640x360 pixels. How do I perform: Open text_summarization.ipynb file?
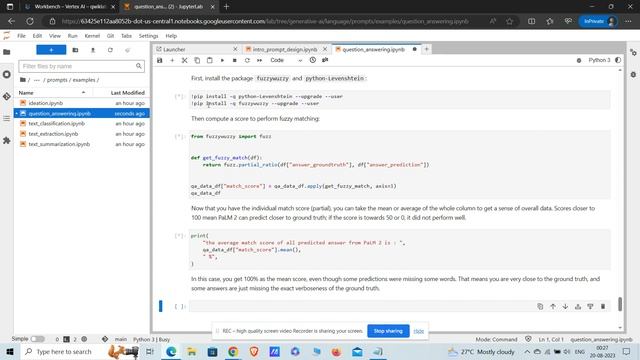(59, 144)
